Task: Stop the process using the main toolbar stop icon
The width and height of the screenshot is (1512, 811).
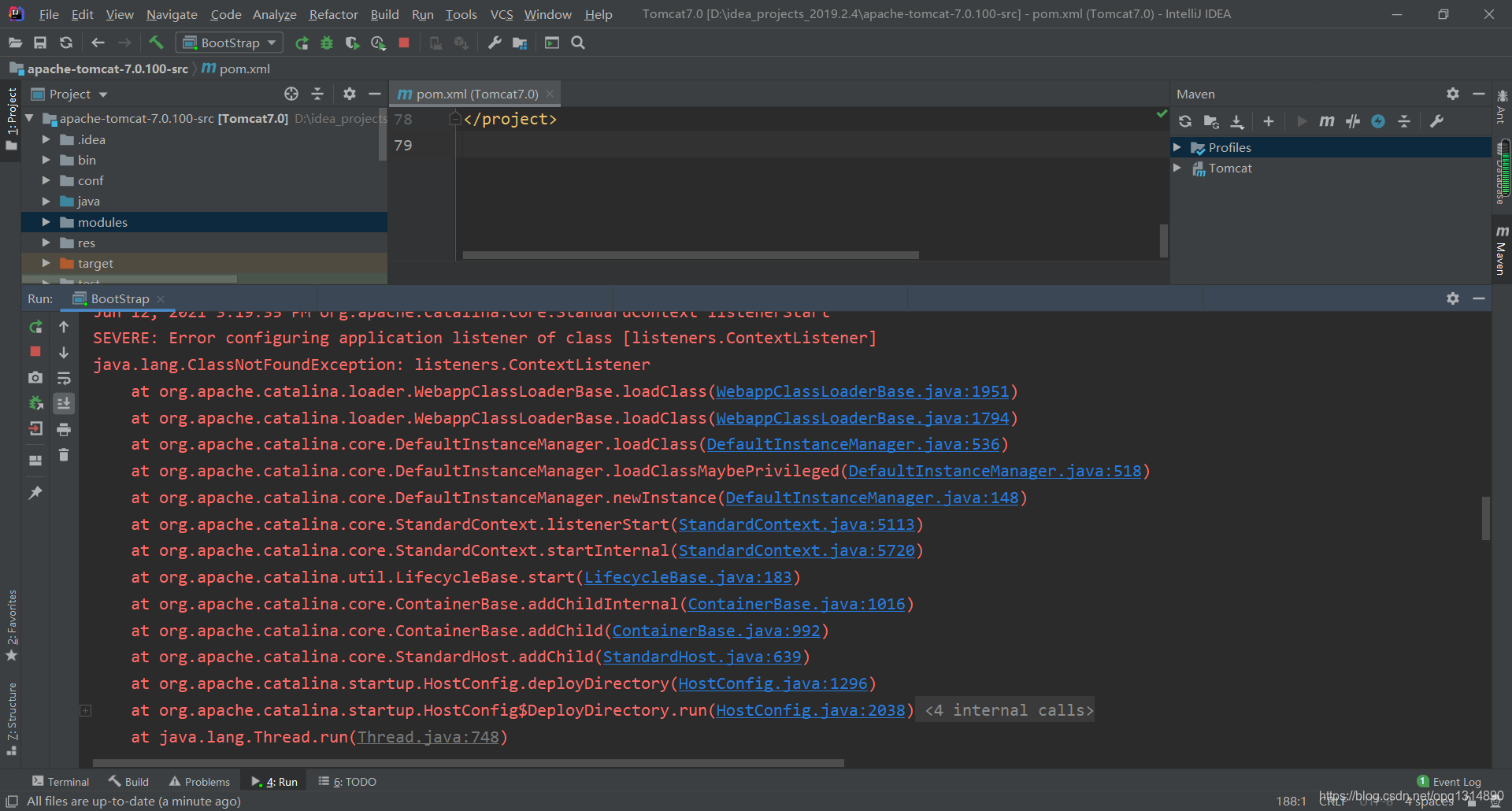Action: click(404, 43)
